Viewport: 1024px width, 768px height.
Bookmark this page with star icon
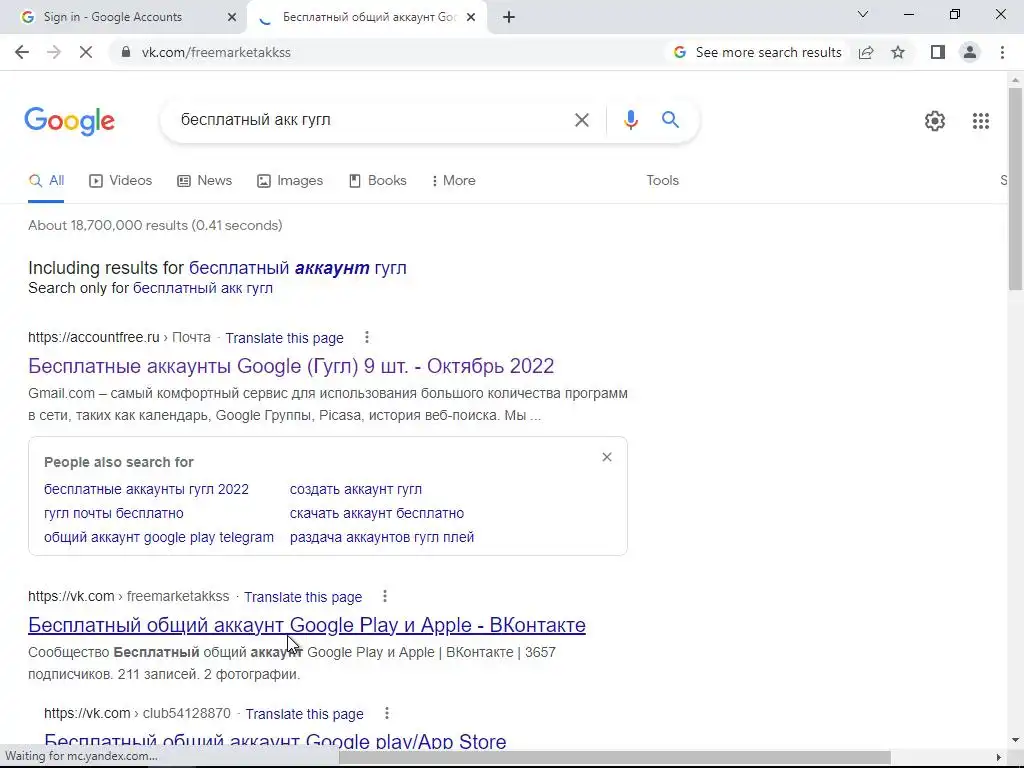point(898,52)
